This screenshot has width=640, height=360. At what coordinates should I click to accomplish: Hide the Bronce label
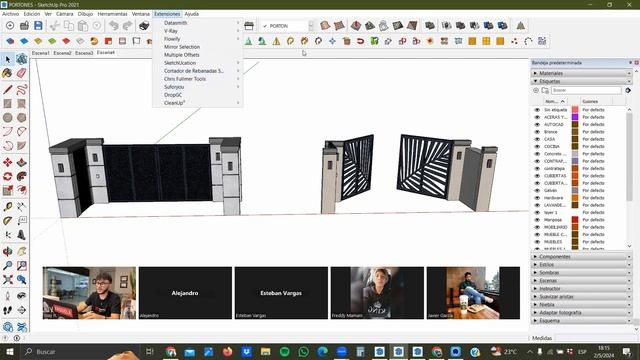pos(537,132)
